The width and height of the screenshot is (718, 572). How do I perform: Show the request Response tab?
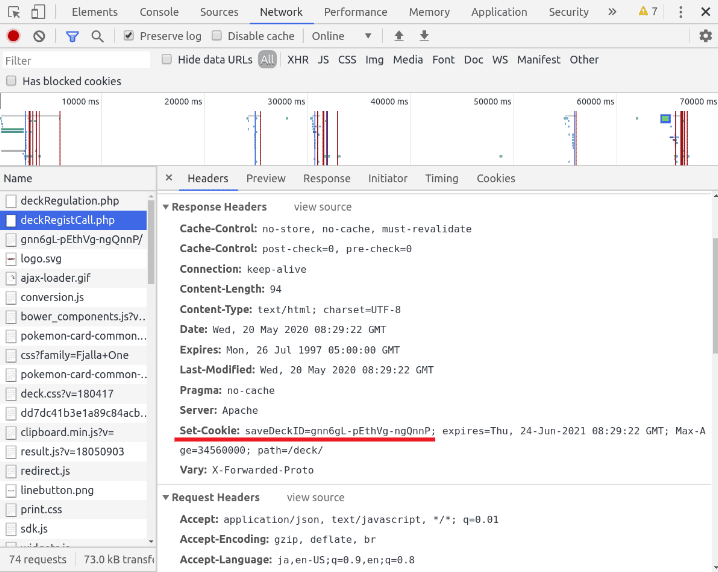click(x=326, y=178)
